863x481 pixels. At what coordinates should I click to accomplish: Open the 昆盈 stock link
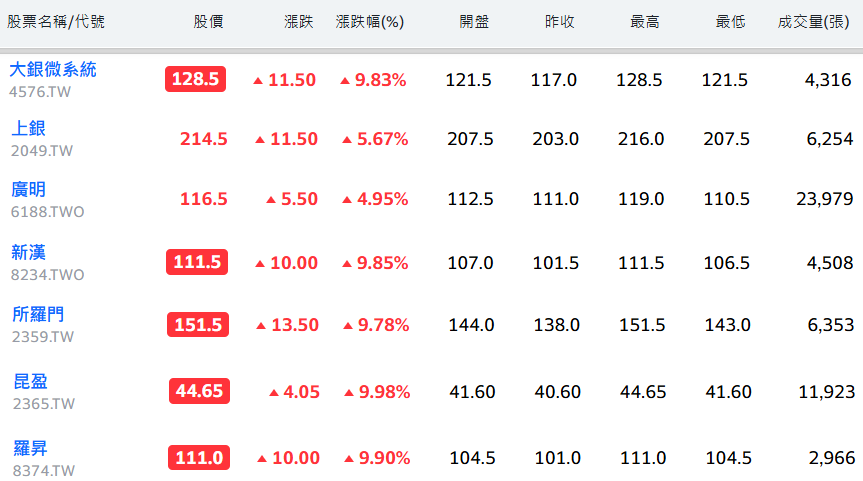(30, 381)
